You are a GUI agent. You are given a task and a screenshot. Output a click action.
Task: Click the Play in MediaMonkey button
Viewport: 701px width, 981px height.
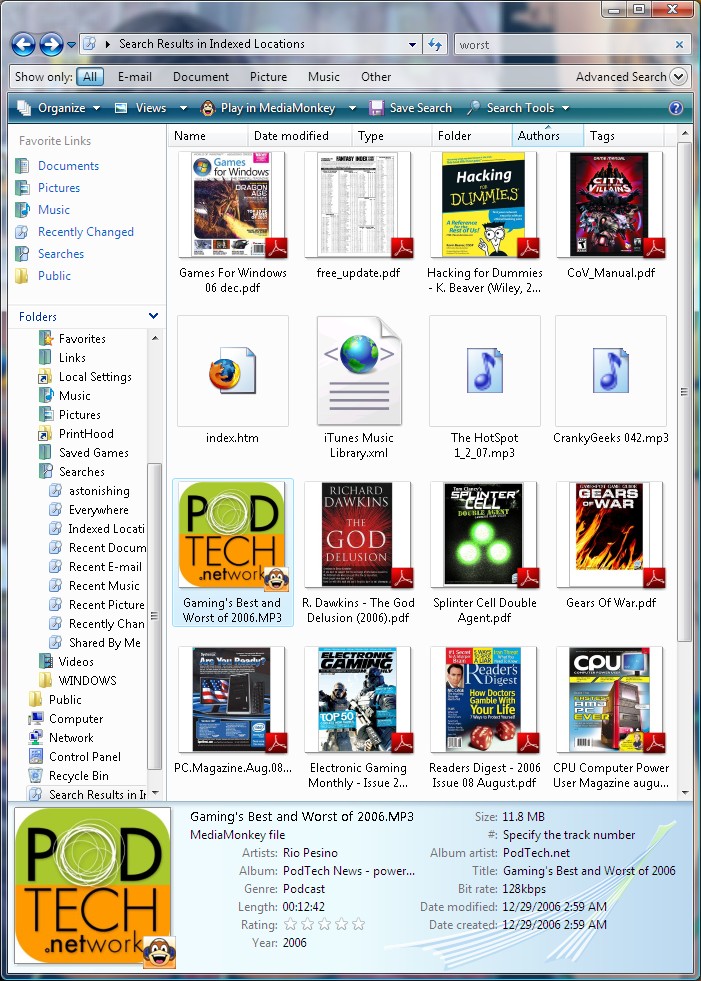click(x=269, y=108)
